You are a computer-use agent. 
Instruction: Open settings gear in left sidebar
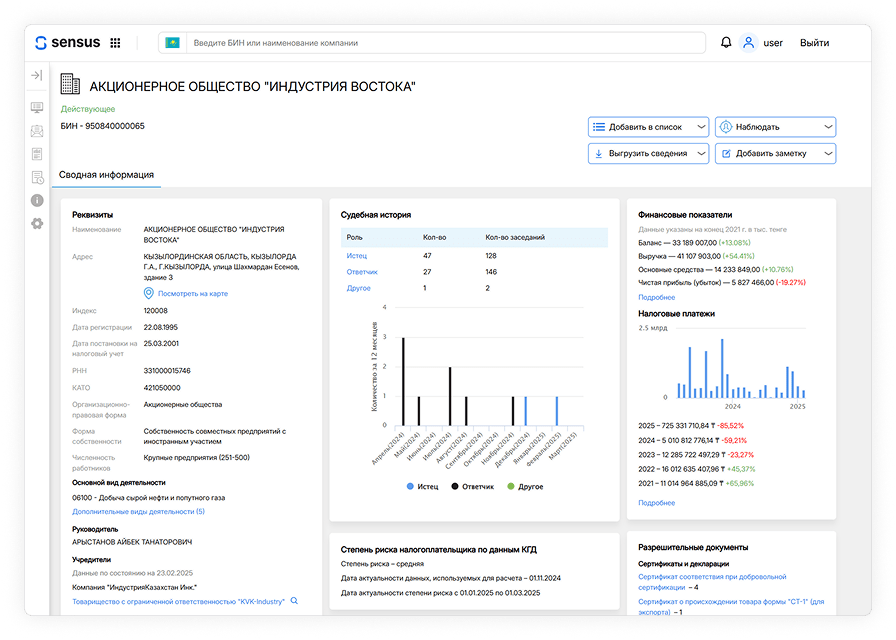37,223
